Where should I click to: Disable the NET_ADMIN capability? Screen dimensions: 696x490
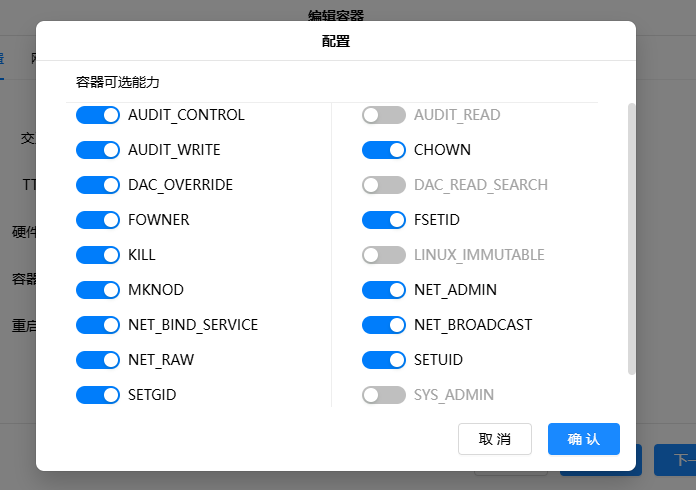point(384,290)
